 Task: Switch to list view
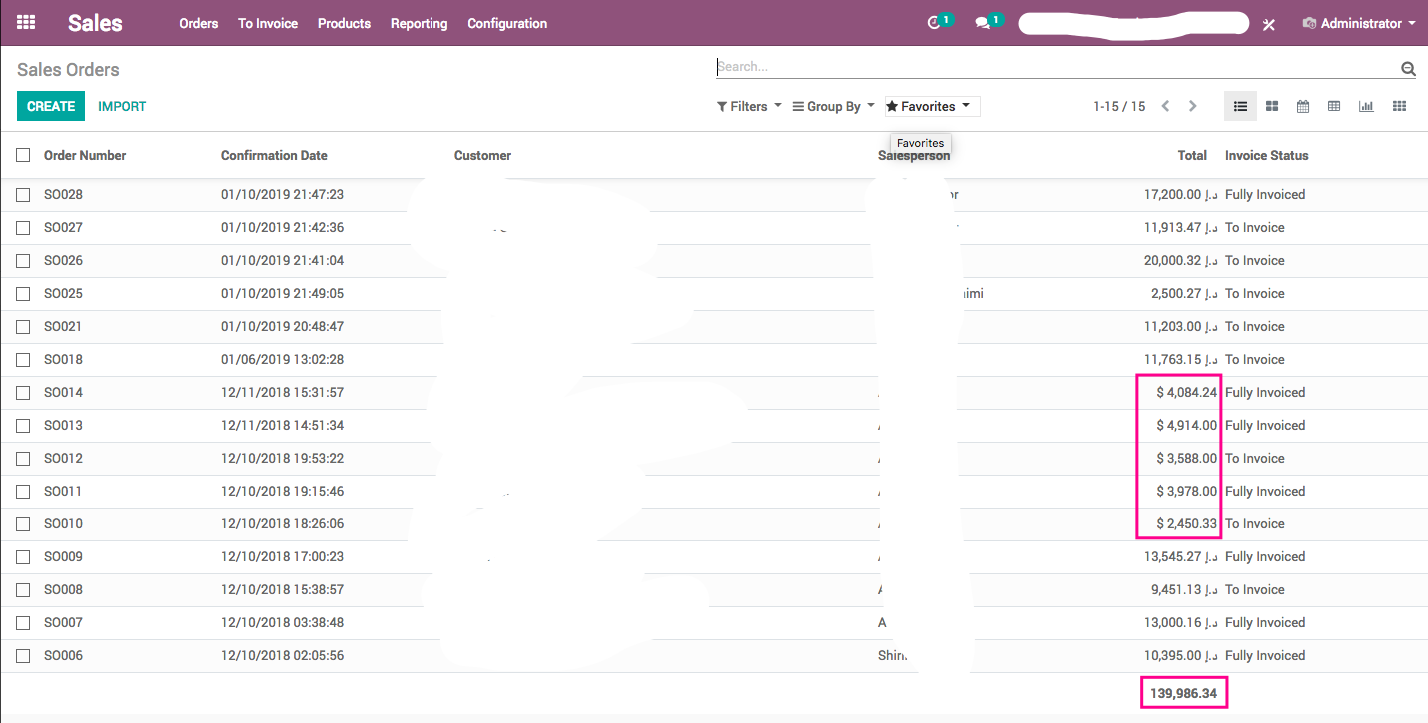(1240, 106)
